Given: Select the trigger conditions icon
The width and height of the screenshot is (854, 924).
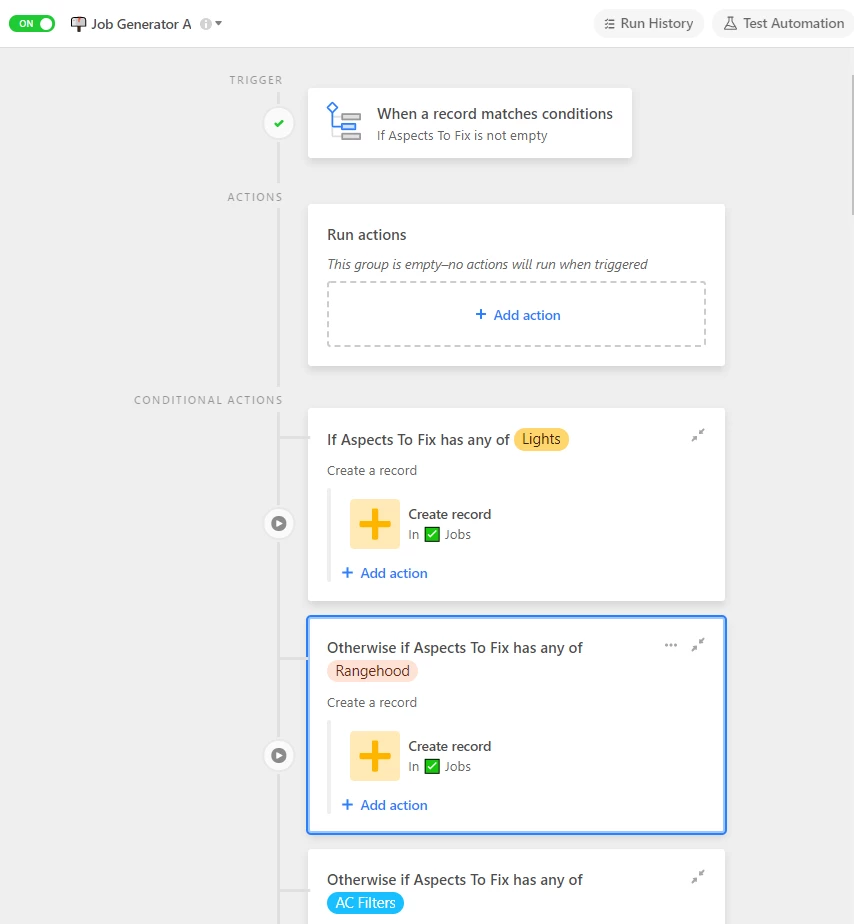Looking at the screenshot, I should (x=344, y=122).
